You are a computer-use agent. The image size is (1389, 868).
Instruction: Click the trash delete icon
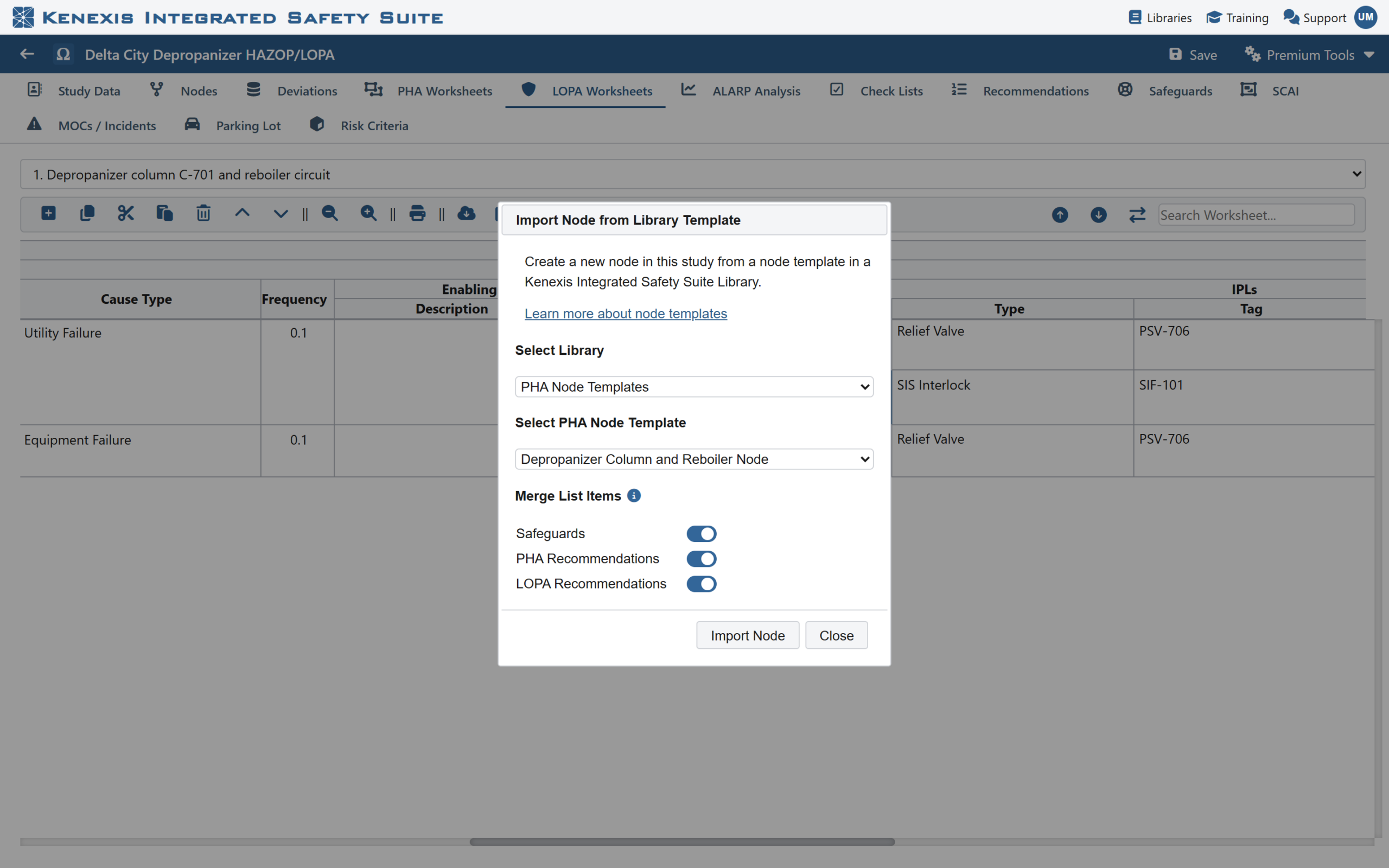[x=203, y=214]
